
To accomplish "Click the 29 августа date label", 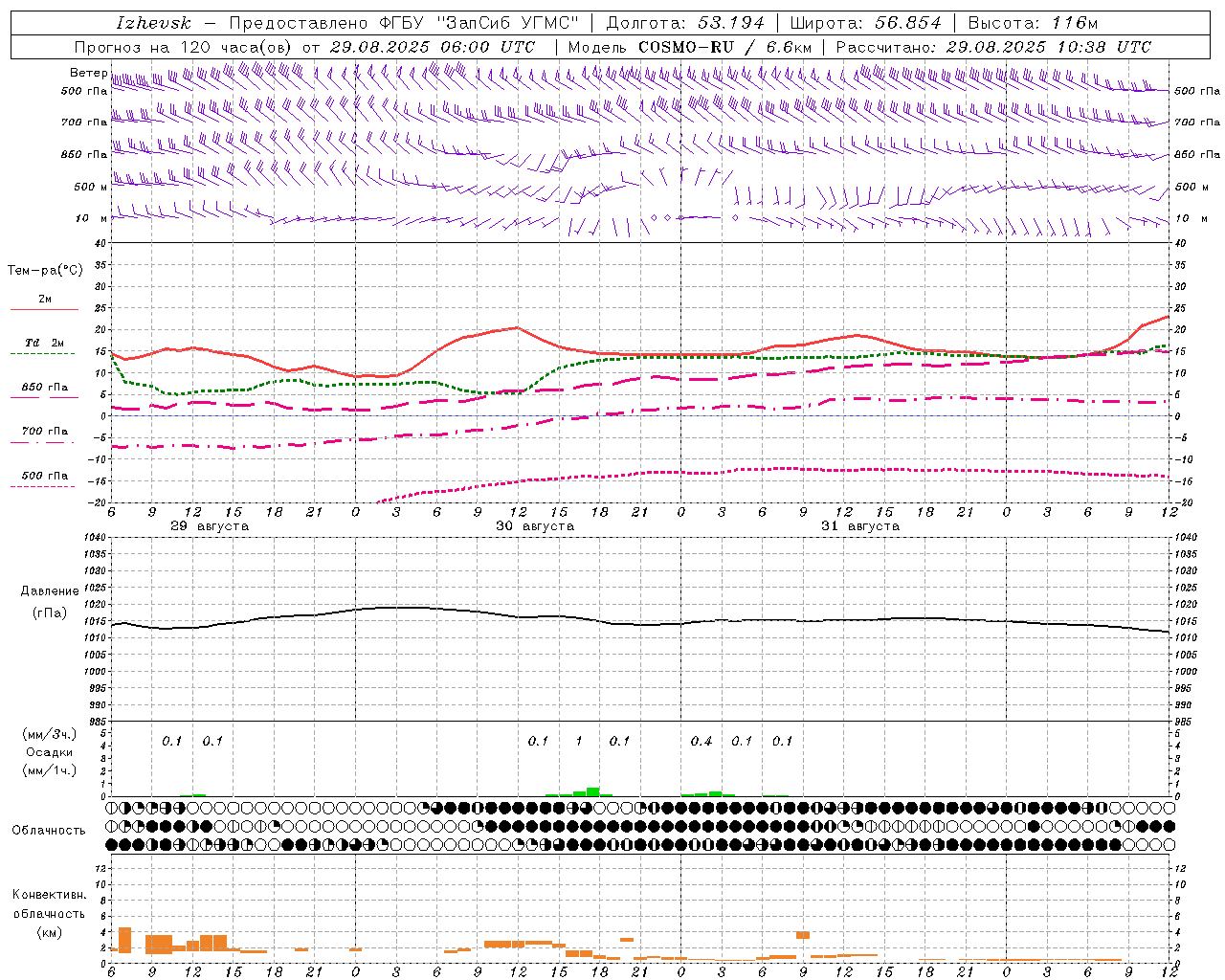I will coord(210,526).
